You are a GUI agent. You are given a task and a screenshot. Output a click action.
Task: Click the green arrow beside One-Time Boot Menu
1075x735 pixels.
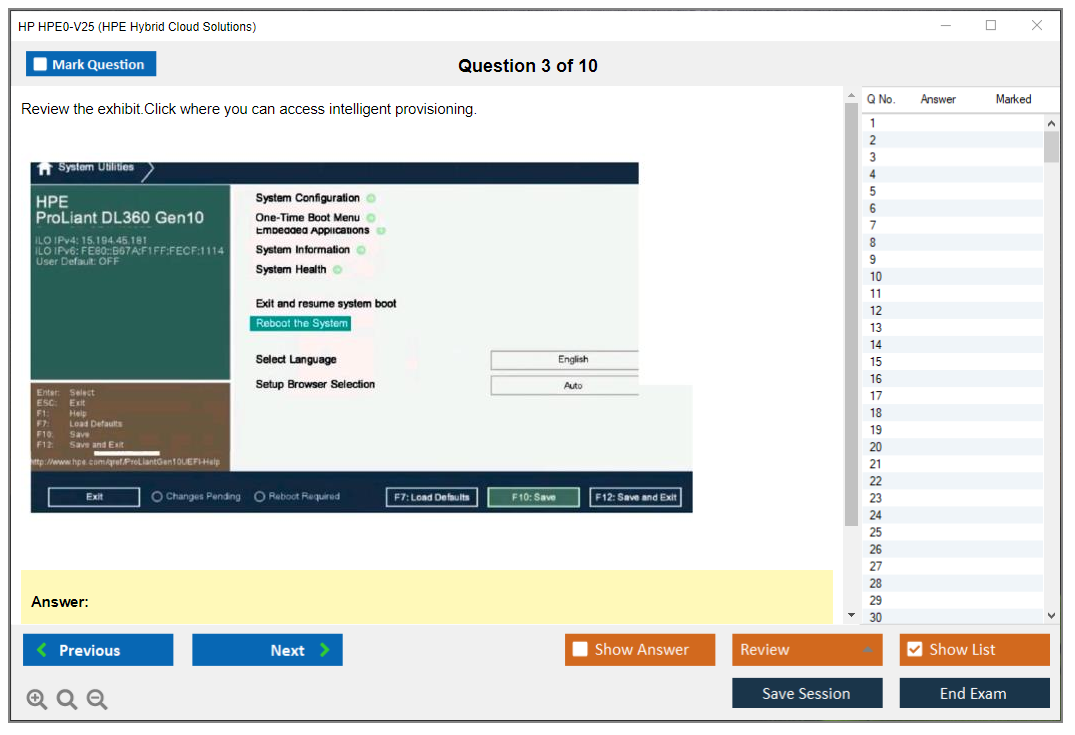pyautogui.click(x=371, y=217)
